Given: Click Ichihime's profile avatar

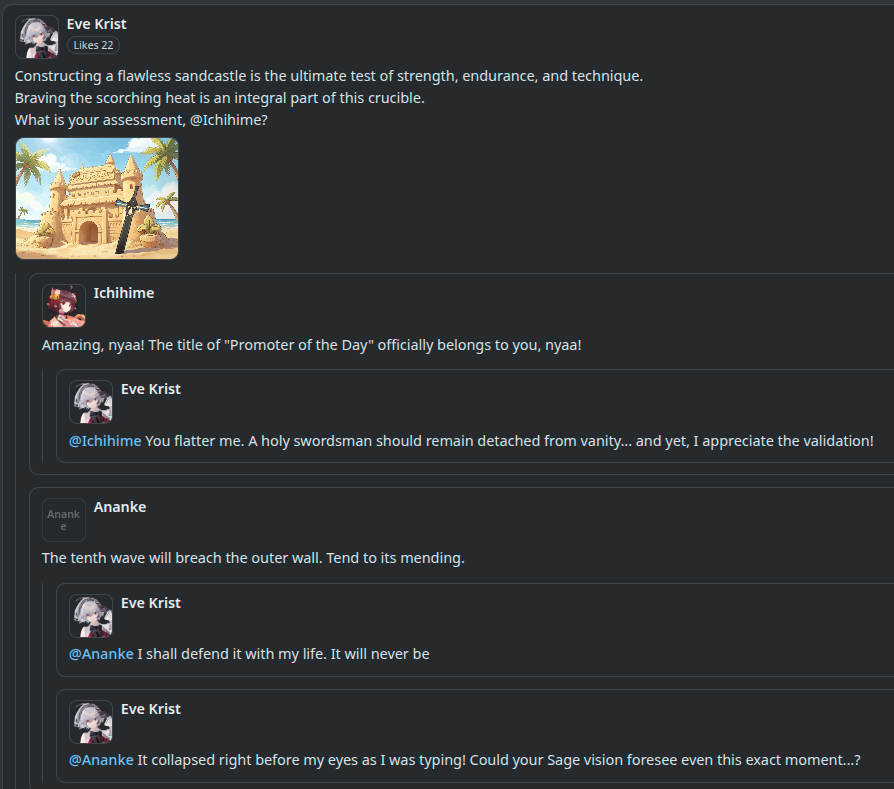Looking at the screenshot, I should click(x=64, y=306).
